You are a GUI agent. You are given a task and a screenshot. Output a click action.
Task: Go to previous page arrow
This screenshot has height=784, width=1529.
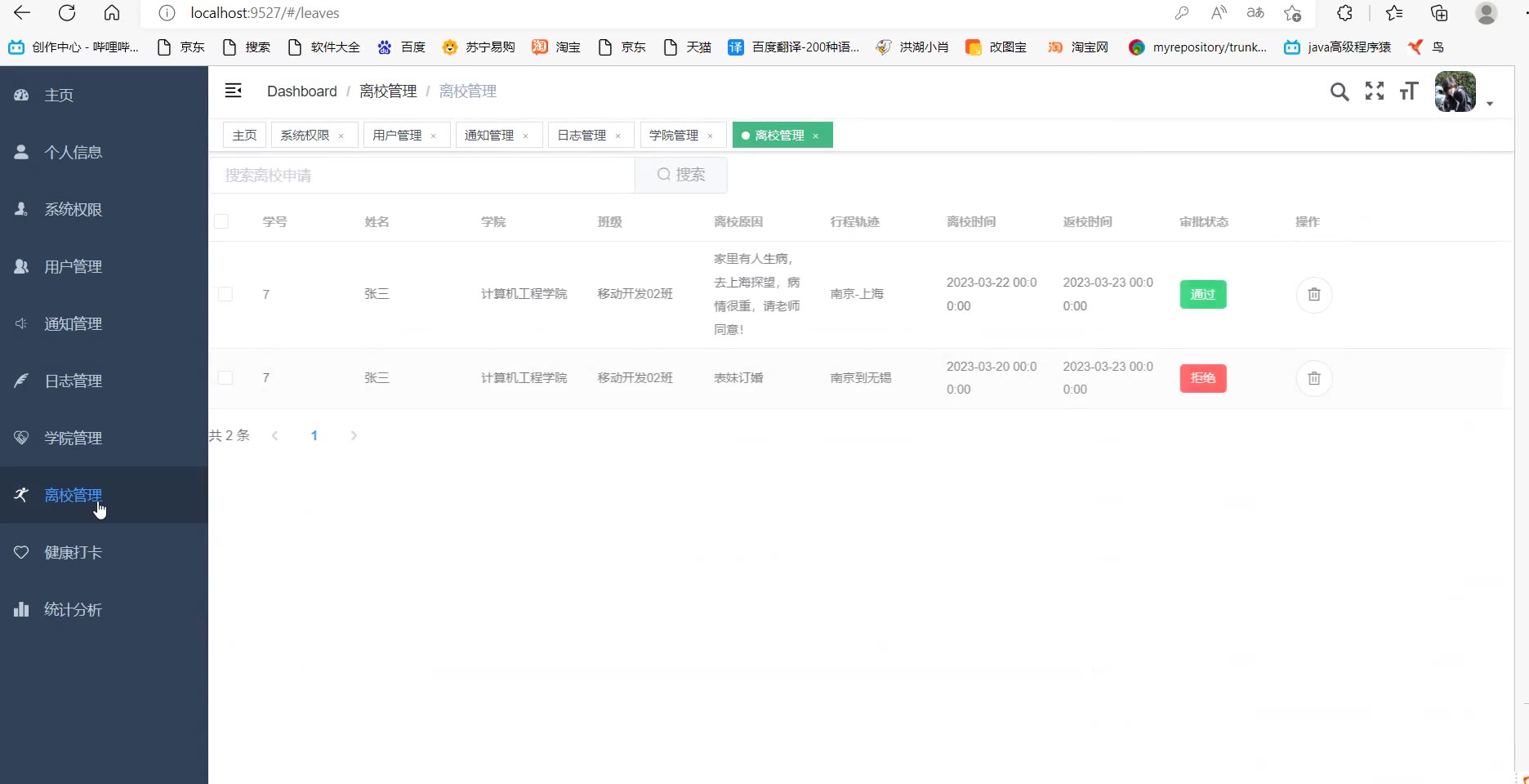coord(275,435)
